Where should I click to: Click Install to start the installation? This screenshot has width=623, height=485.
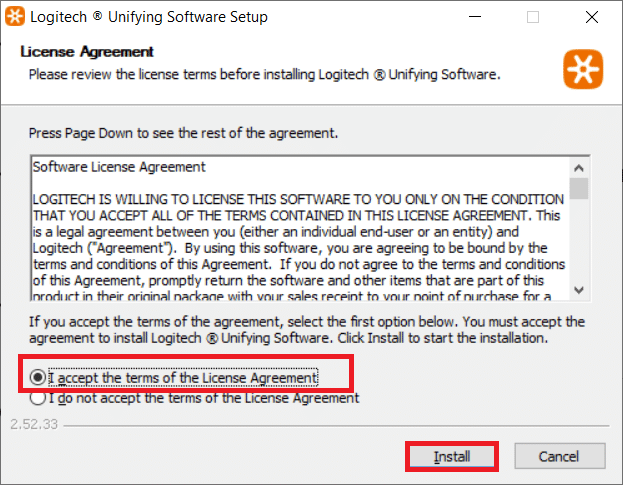point(452,456)
